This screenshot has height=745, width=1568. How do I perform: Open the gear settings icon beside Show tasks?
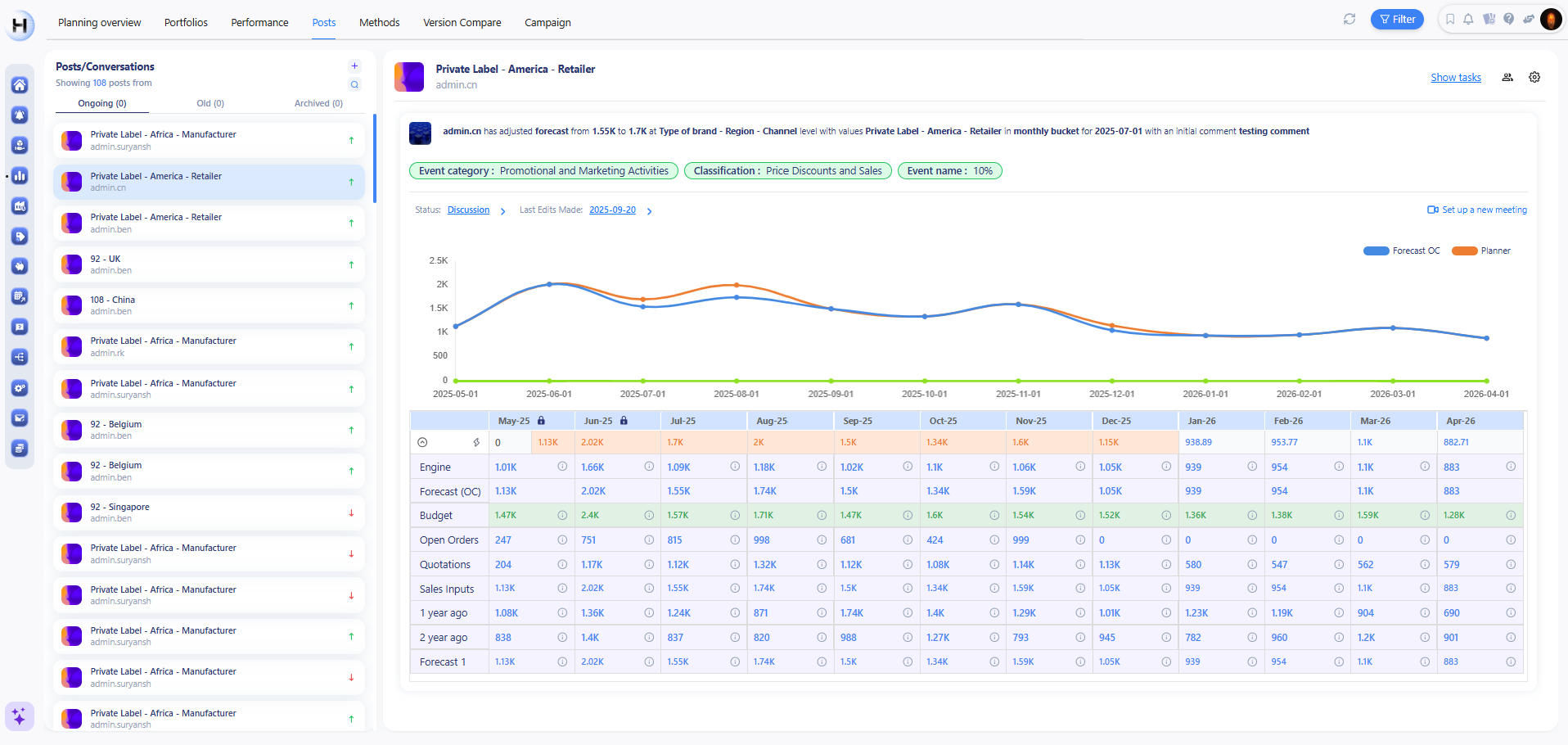[x=1534, y=77]
